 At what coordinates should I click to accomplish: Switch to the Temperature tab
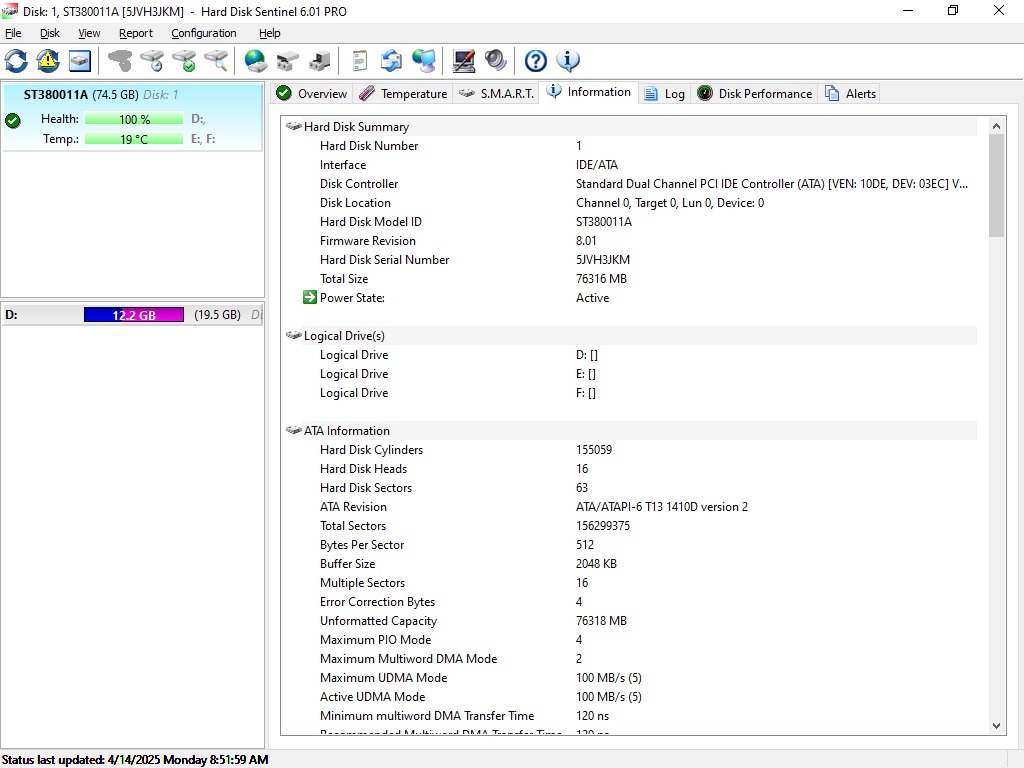[404, 93]
